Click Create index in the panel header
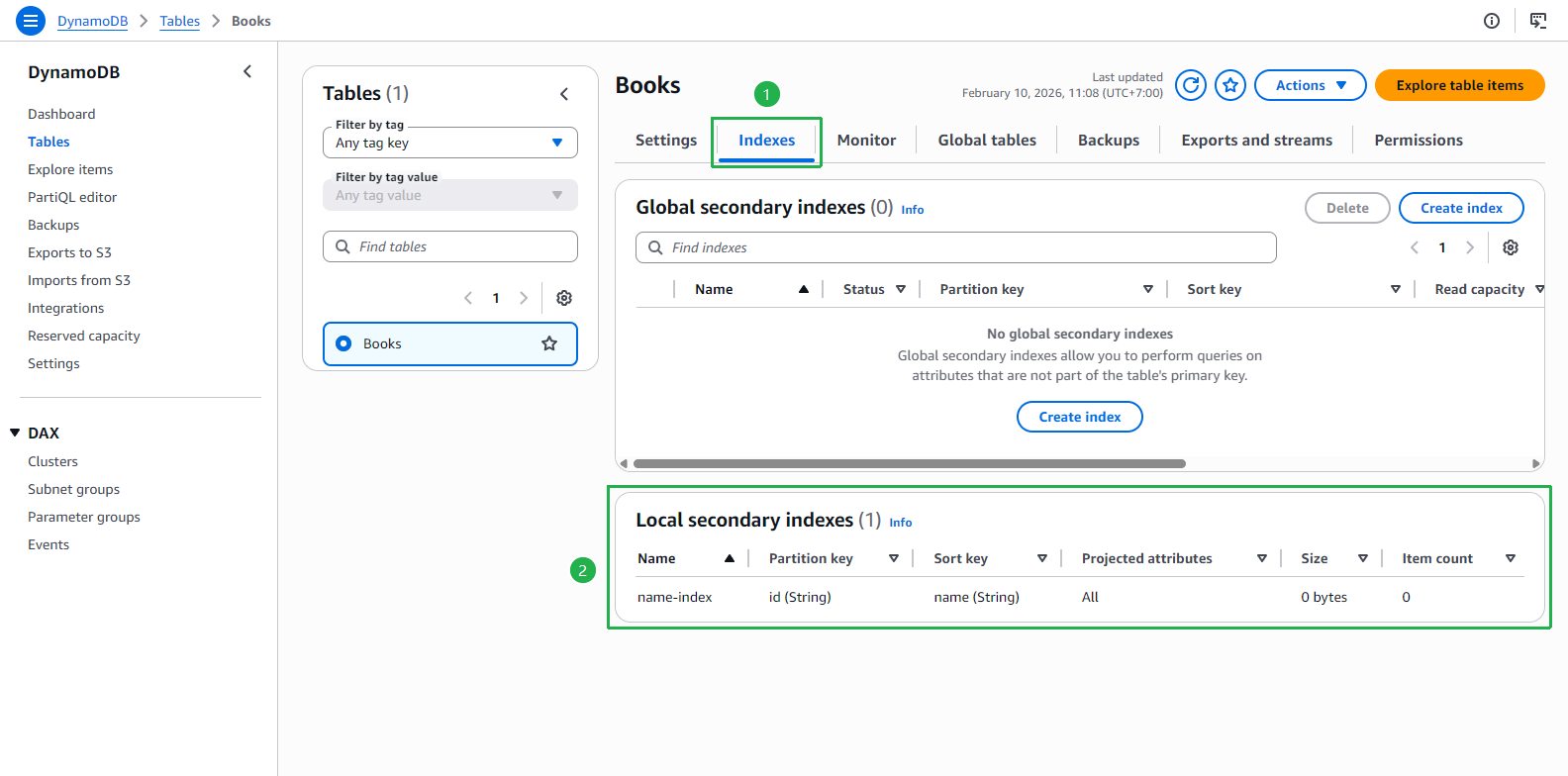 (x=1461, y=208)
